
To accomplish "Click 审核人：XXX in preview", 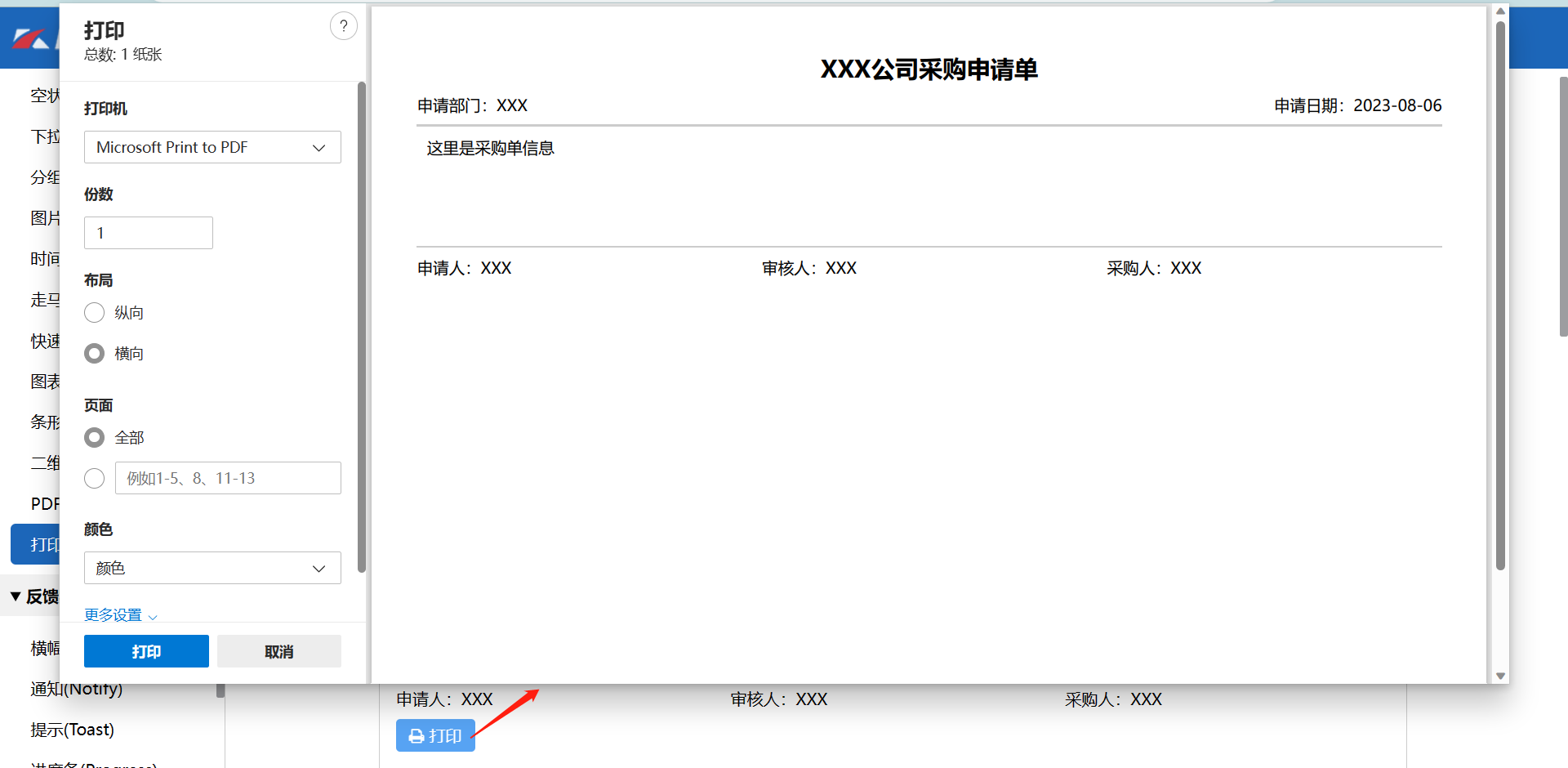I will coord(809,268).
